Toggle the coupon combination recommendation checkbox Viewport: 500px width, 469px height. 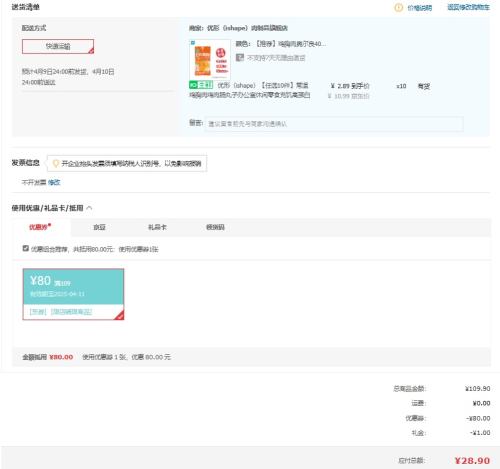(x=26, y=248)
